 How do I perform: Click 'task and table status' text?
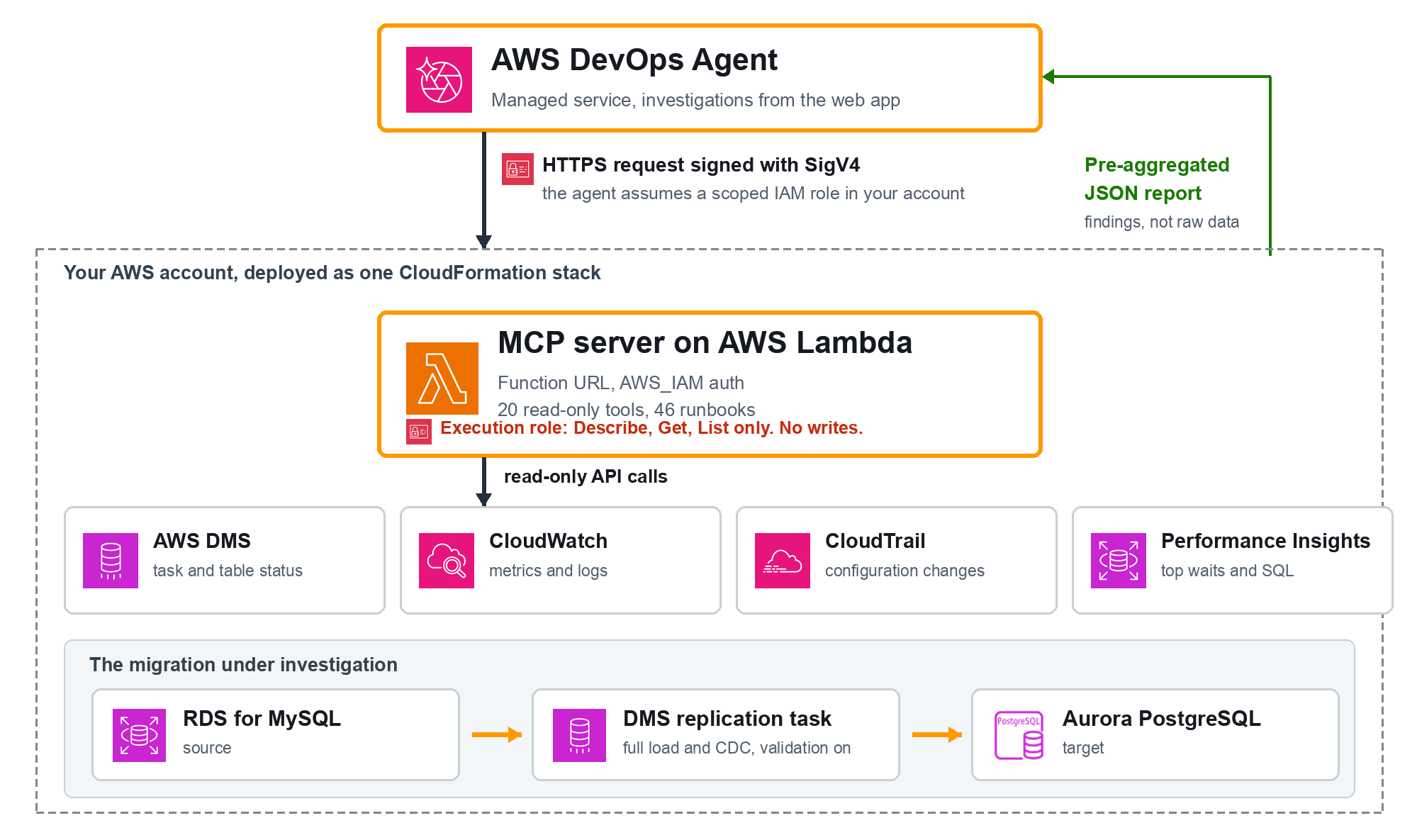coord(228,571)
